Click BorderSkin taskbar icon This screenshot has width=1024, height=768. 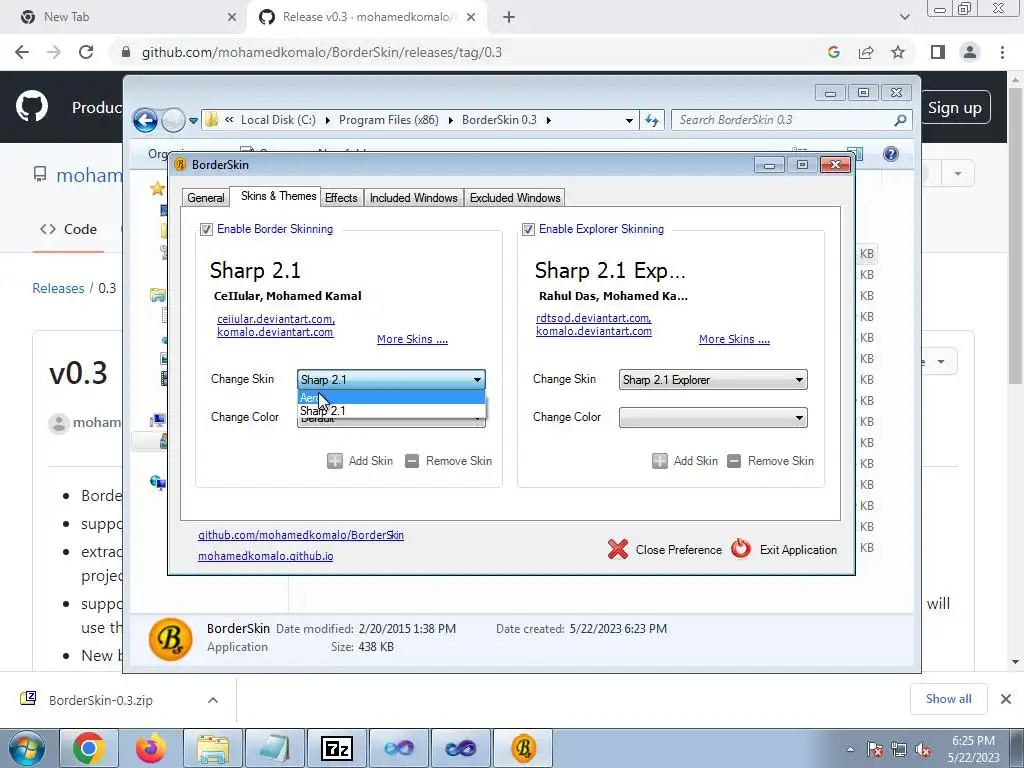(523, 748)
